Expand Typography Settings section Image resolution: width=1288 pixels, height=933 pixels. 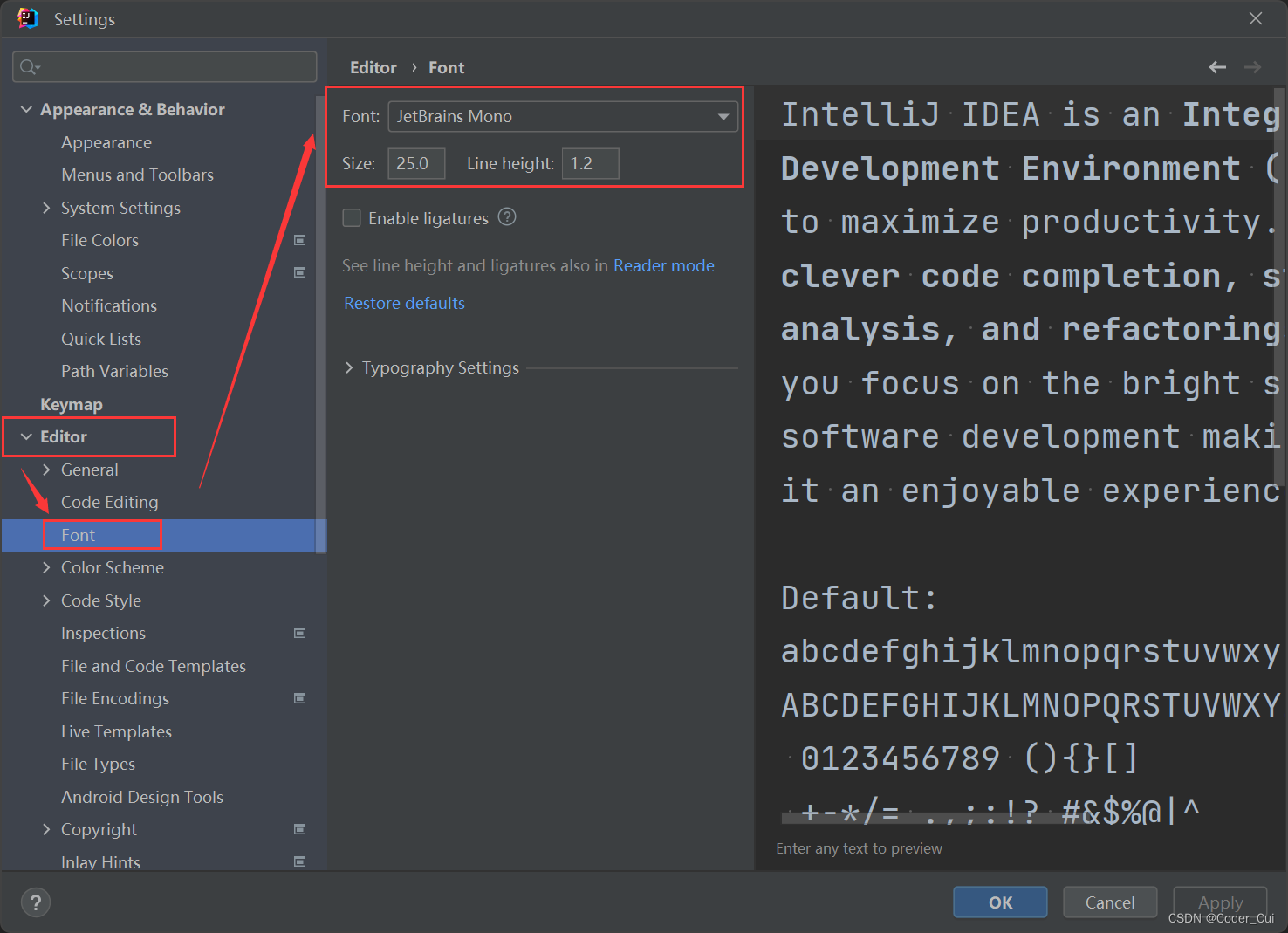[349, 367]
